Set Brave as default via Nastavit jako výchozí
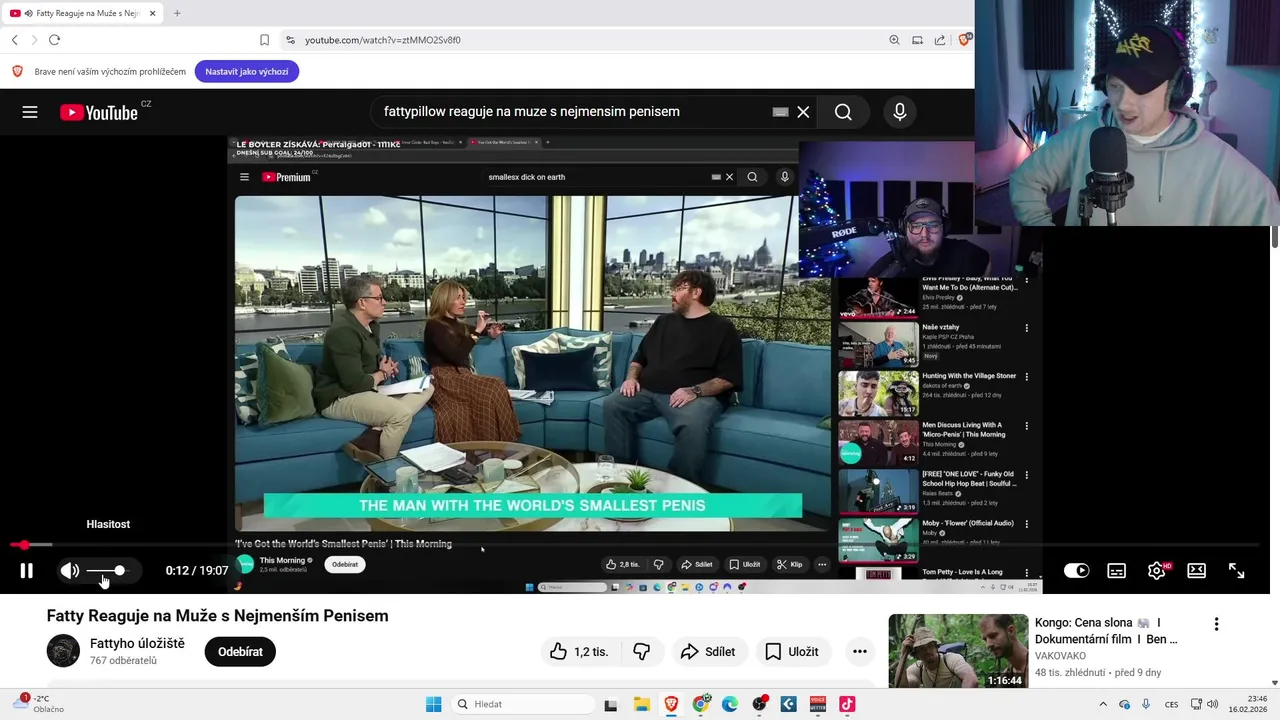 (247, 72)
